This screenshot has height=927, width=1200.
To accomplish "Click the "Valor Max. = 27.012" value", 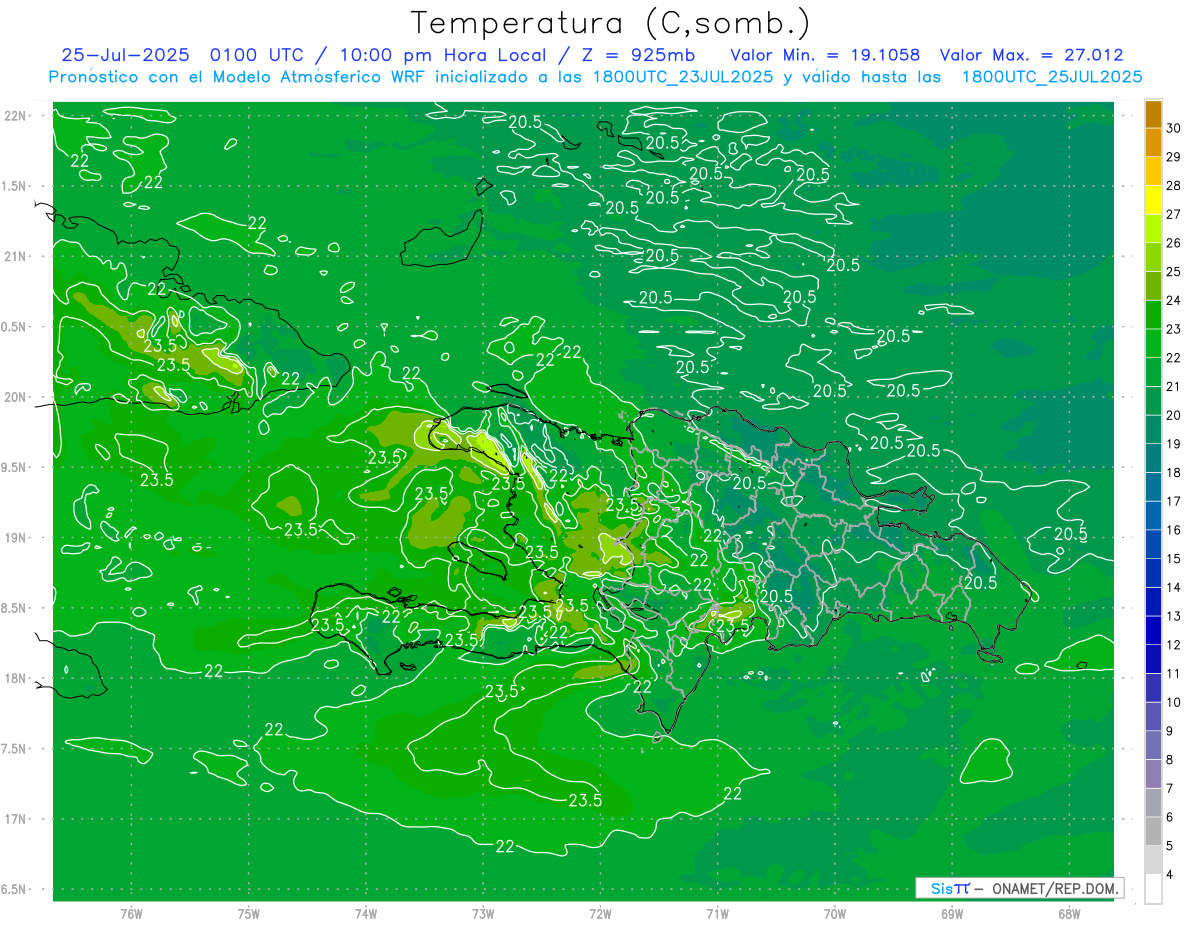I will (1034, 56).
